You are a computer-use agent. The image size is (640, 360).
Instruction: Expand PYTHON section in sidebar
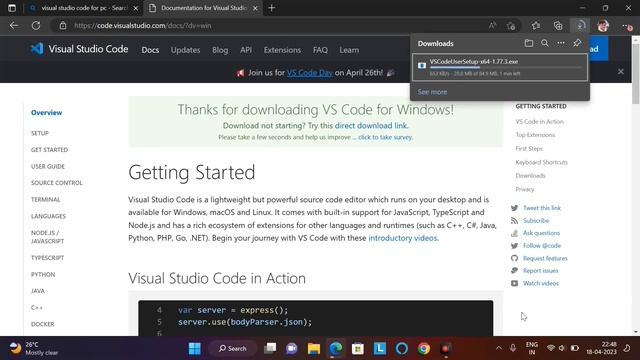tap(43, 274)
